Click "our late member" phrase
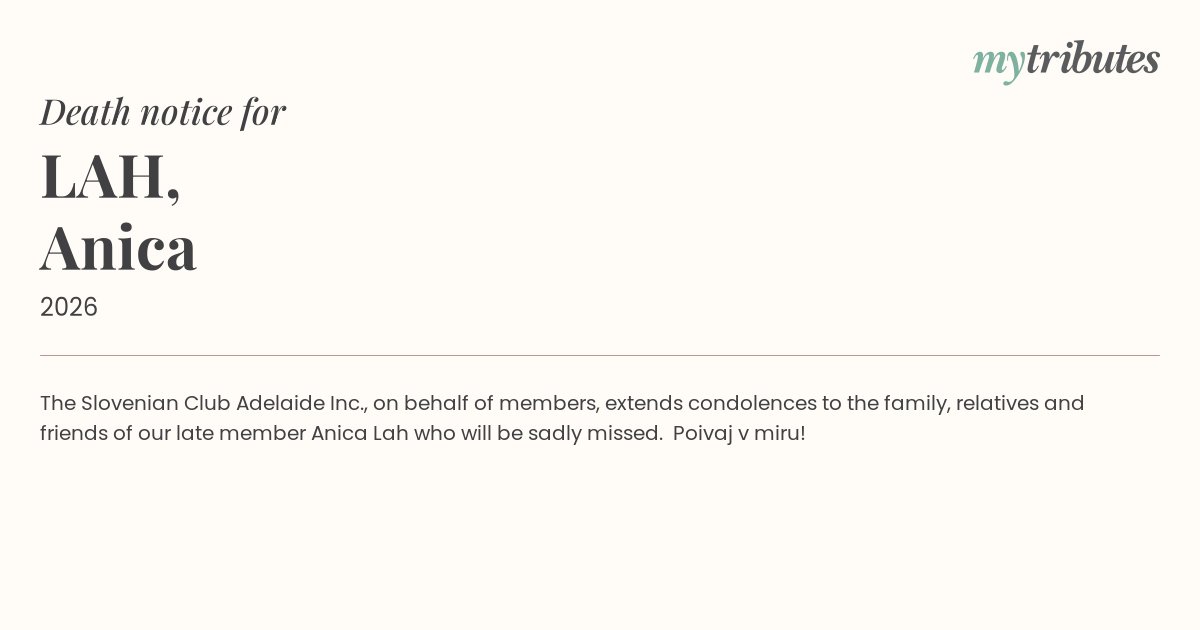 [x=240, y=433]
